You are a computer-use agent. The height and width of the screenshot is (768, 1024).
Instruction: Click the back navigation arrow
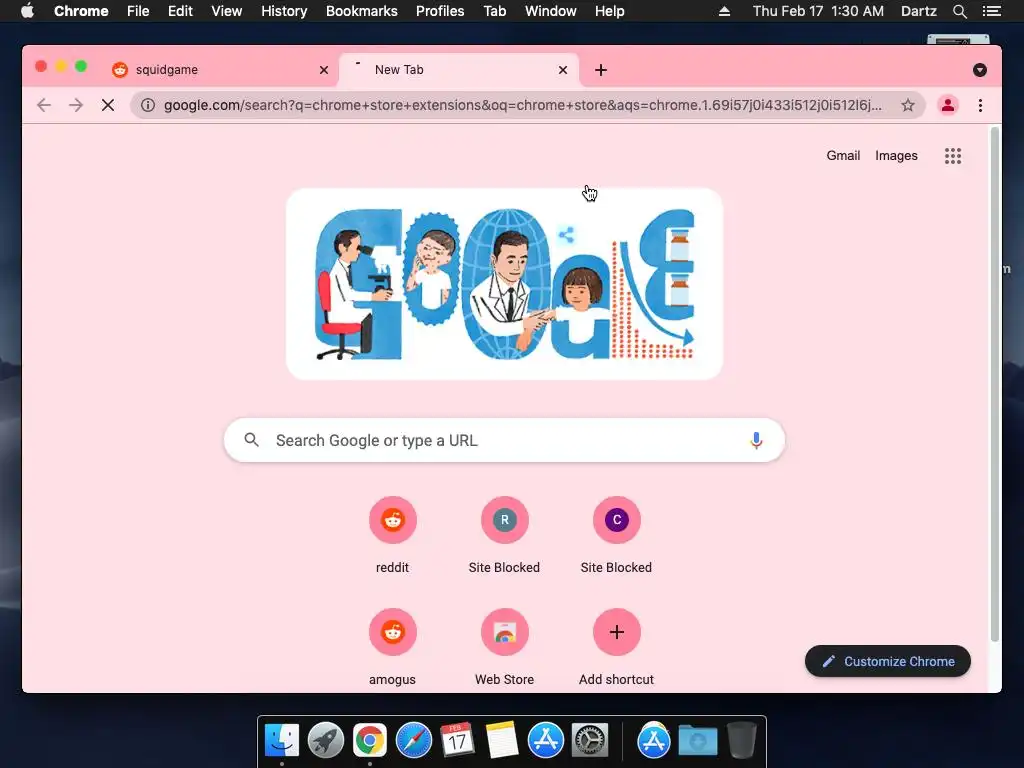pos(44,105)
